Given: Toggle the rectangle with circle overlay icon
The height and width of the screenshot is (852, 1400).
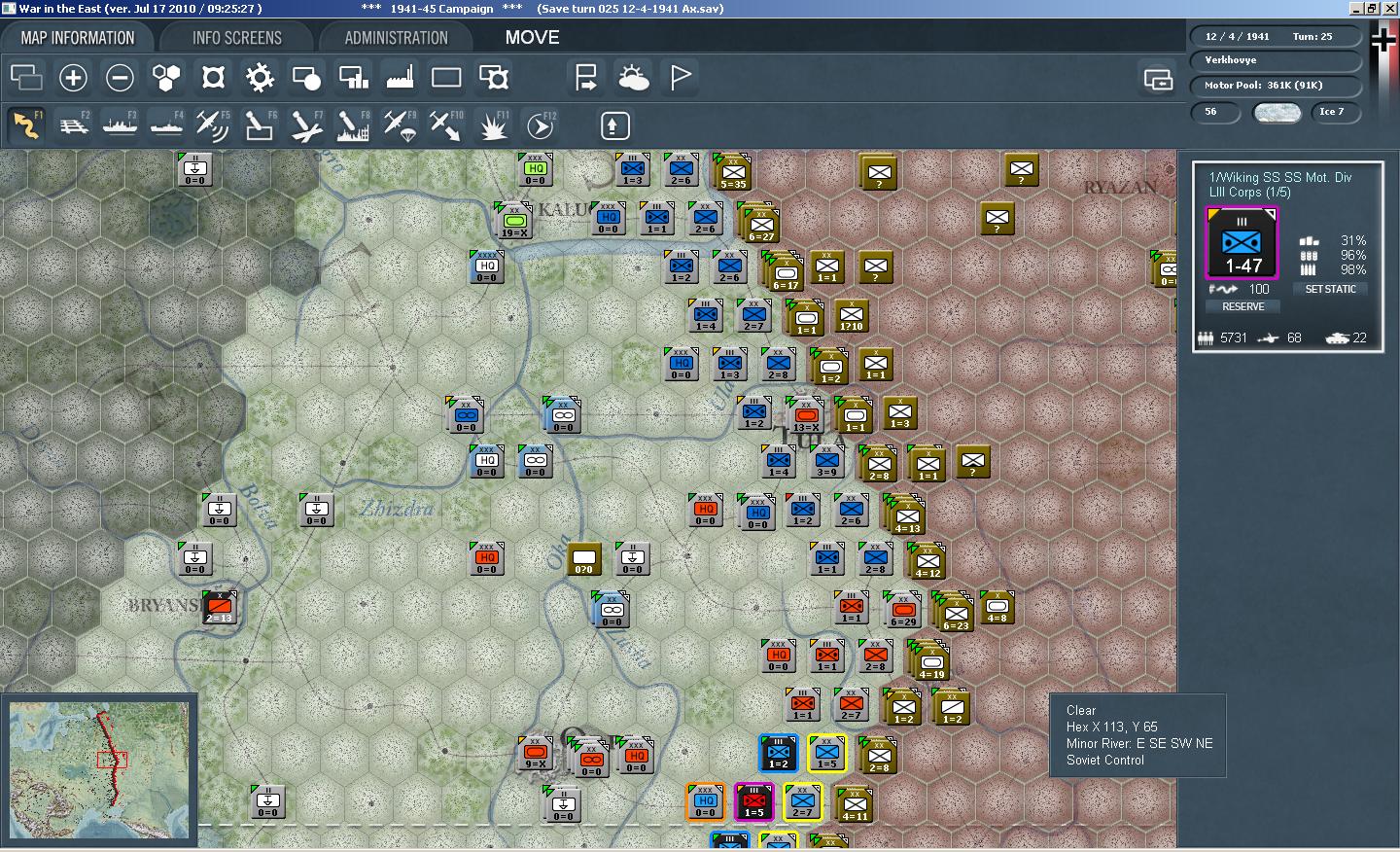Looking at the screenshot, I should pyautogui.click(x=306, y=77).
